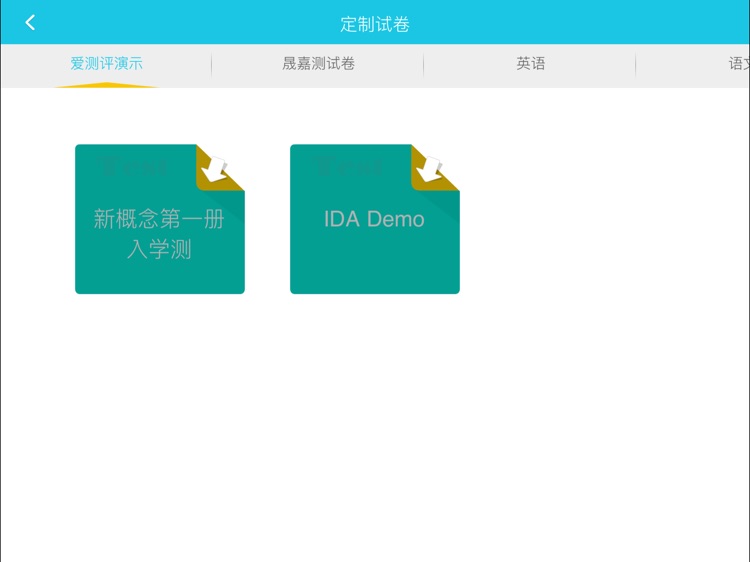Open the 英语 tab
Viewport: 750px width, 562px height.
pyautogui.click(x=530, y=64)
